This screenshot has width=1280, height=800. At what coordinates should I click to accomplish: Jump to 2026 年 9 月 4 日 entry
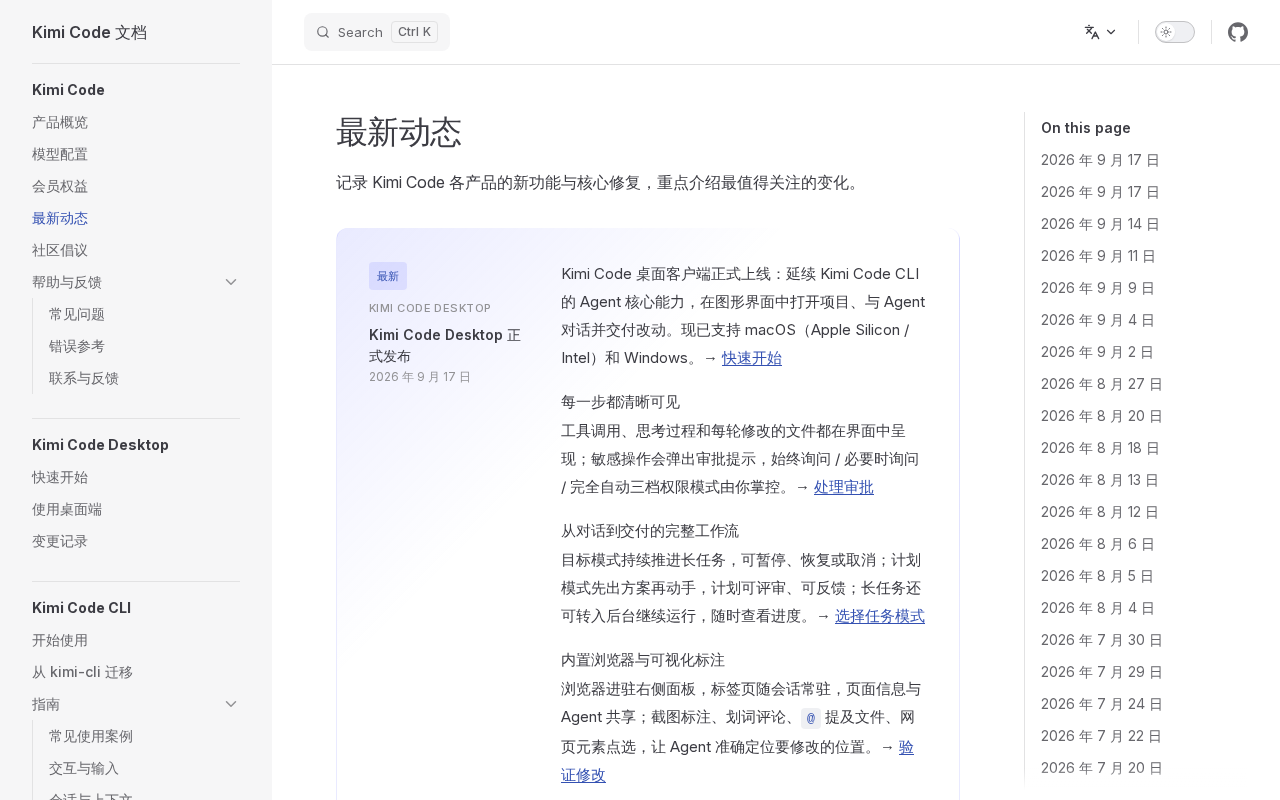tap(1098, 320)
